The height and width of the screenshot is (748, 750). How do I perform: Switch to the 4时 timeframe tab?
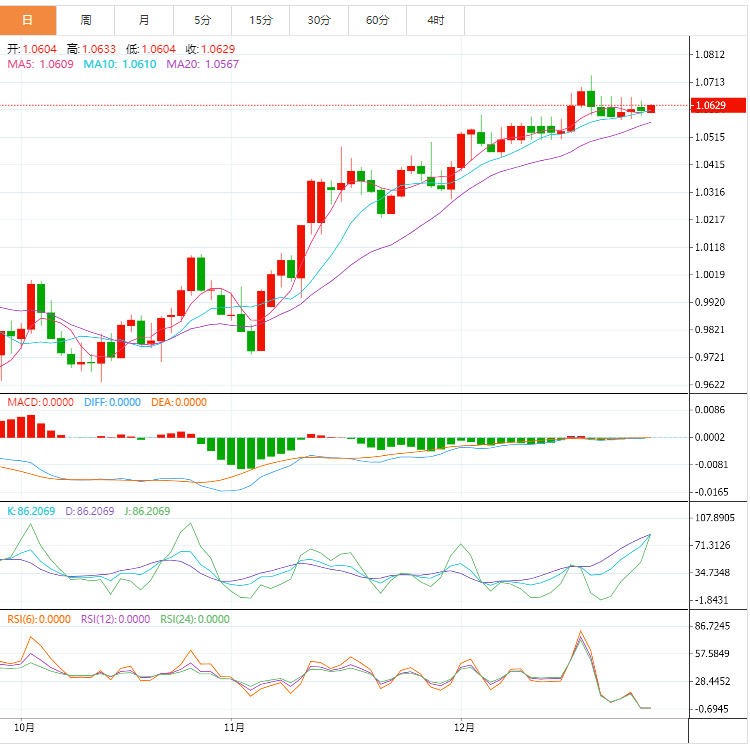[x=436, y=20]
